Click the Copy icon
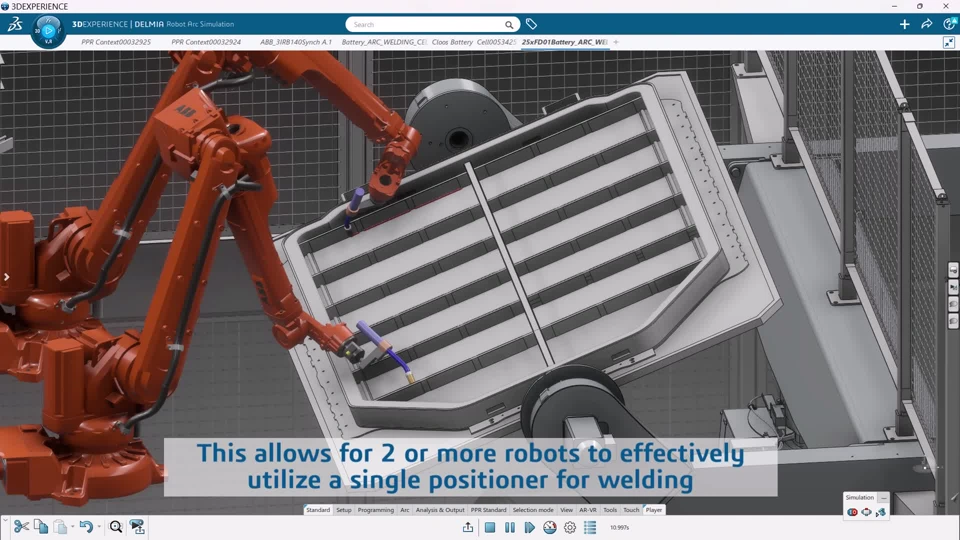This screenshot has height=540, width=960. [41, 527]
